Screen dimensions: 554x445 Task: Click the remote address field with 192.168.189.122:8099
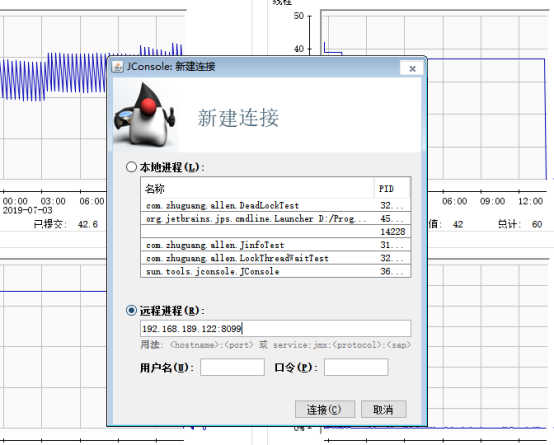(x=276, y=329)
